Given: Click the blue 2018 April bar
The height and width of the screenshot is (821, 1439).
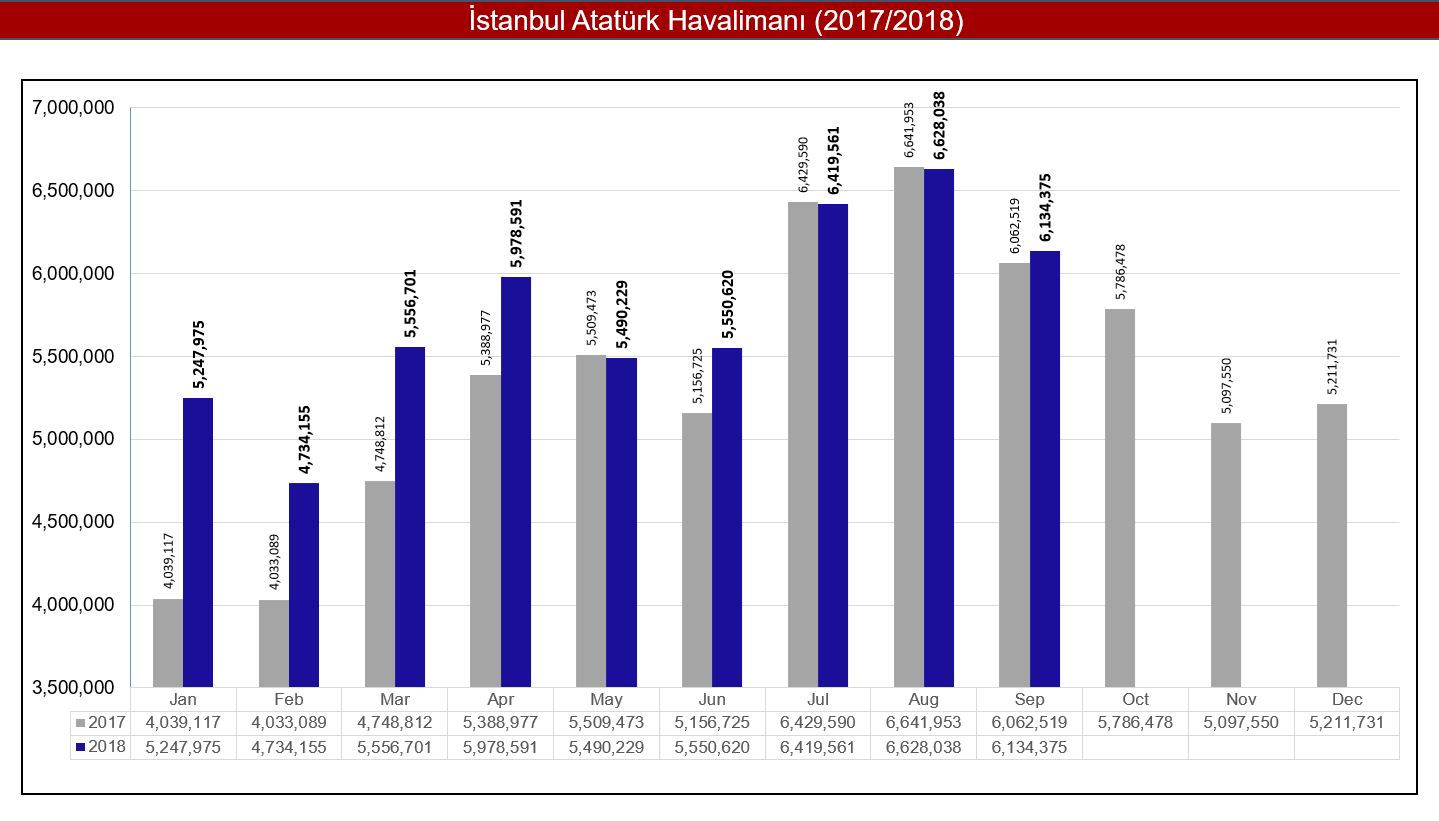Looking at the screenshot, I should point(516,482).
